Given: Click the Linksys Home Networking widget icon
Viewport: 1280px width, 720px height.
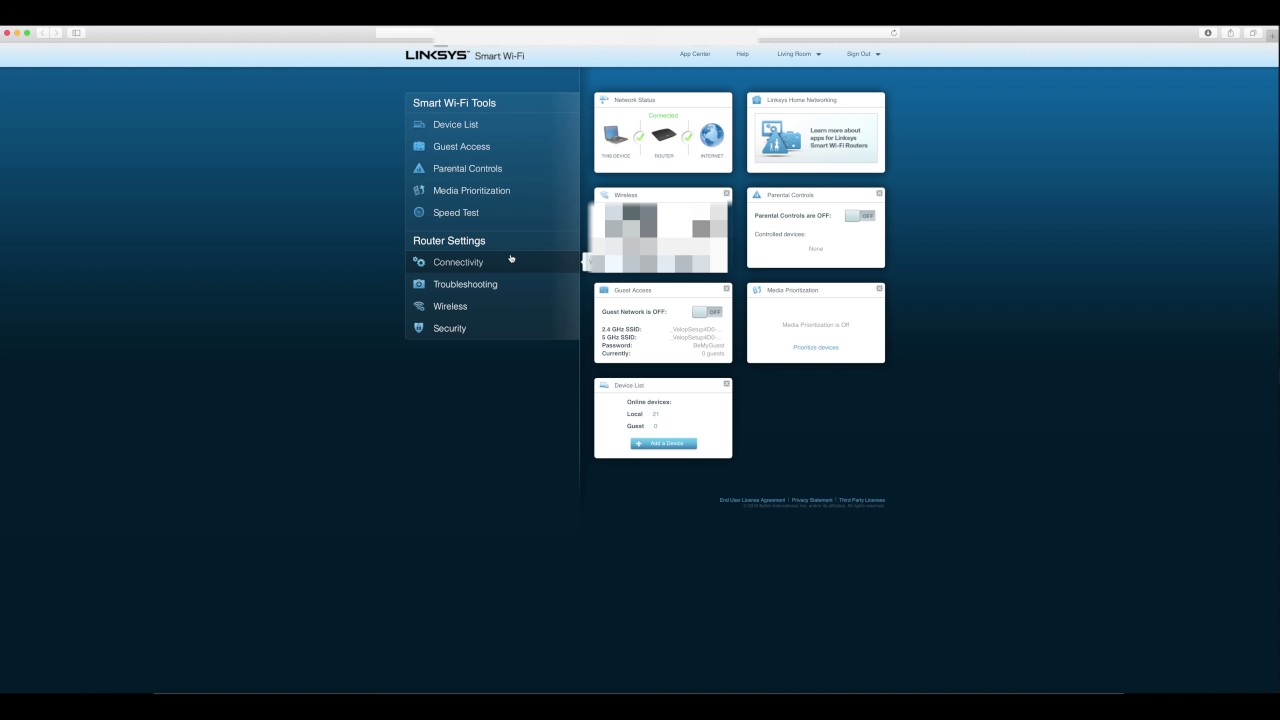Looking at the screenshot, I should pyautogui.click(x=757, y=100).
